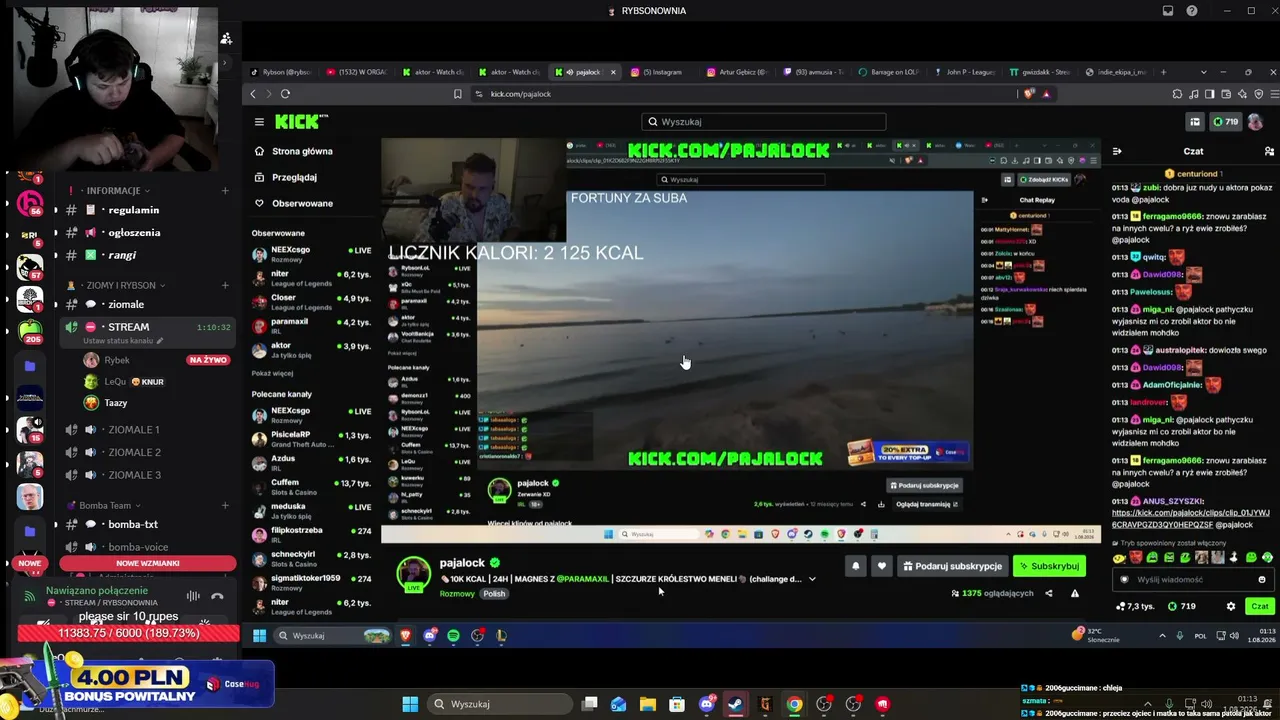1280x720 pixels.
Task: Create invite from RYBSONOWNIA server header
Action: click(x=226, y=38)
